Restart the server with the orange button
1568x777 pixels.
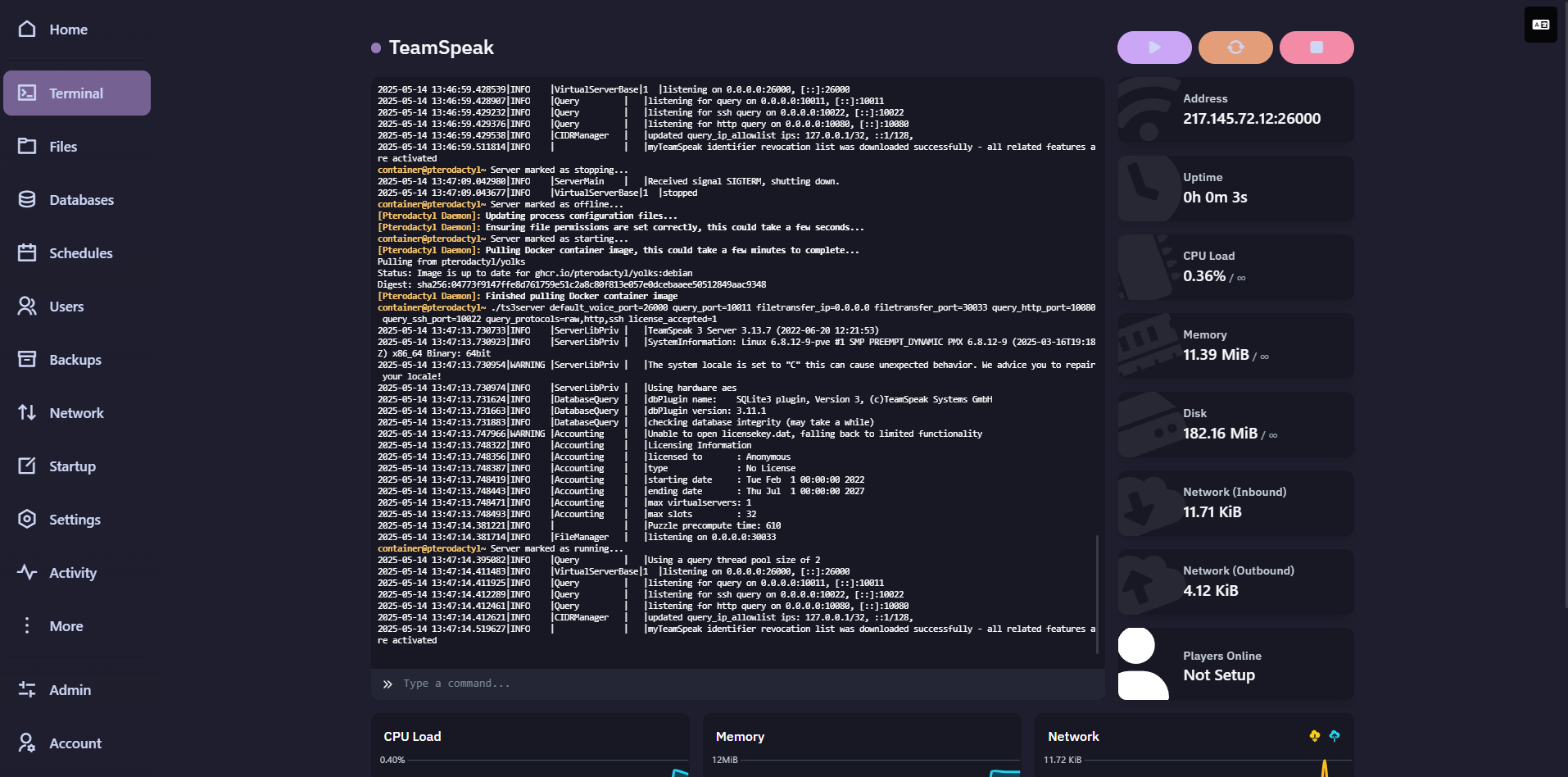[x=1235, y=48]
